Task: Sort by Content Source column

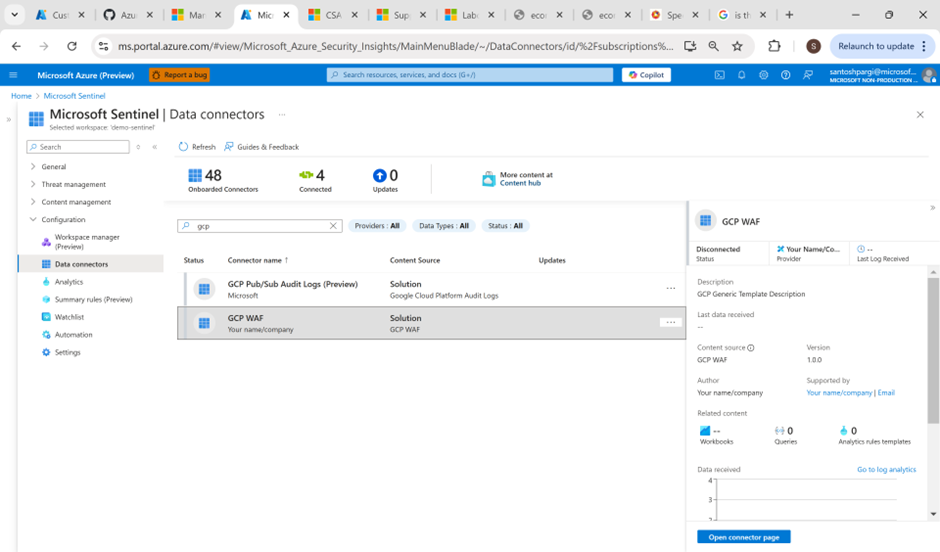Action: click(415, 260)
